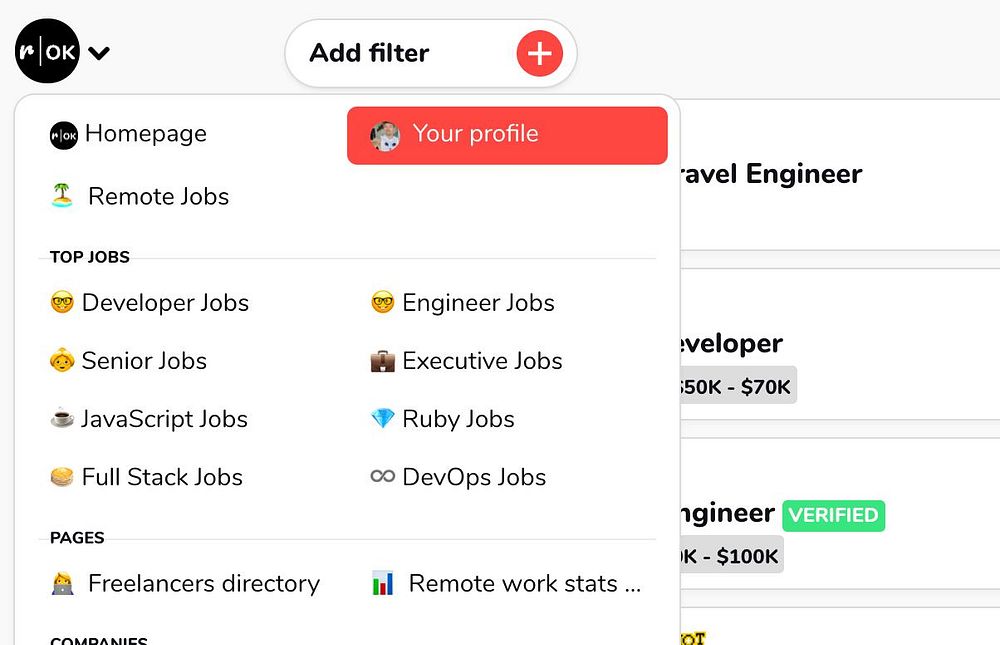Click the Add filter field

(x=400, y=53)
